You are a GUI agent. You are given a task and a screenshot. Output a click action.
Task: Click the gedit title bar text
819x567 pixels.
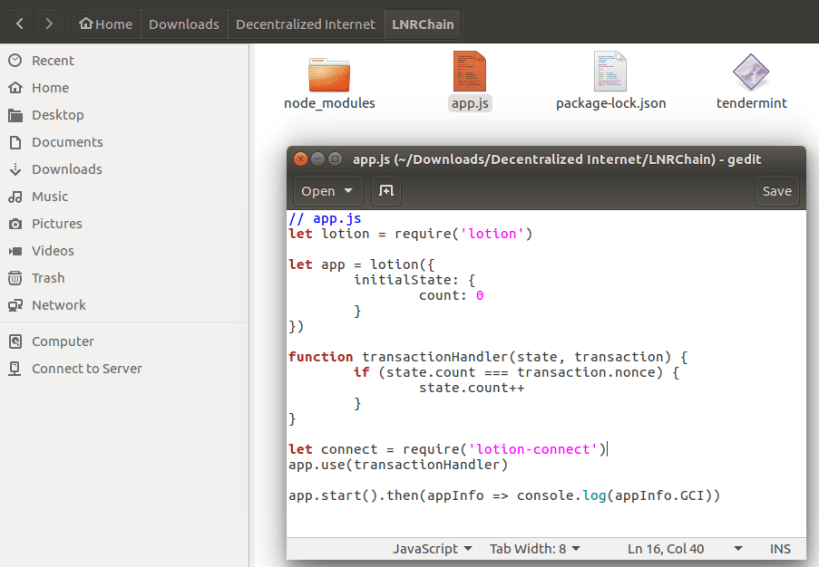pyautogui.click(x=557, y=159)
